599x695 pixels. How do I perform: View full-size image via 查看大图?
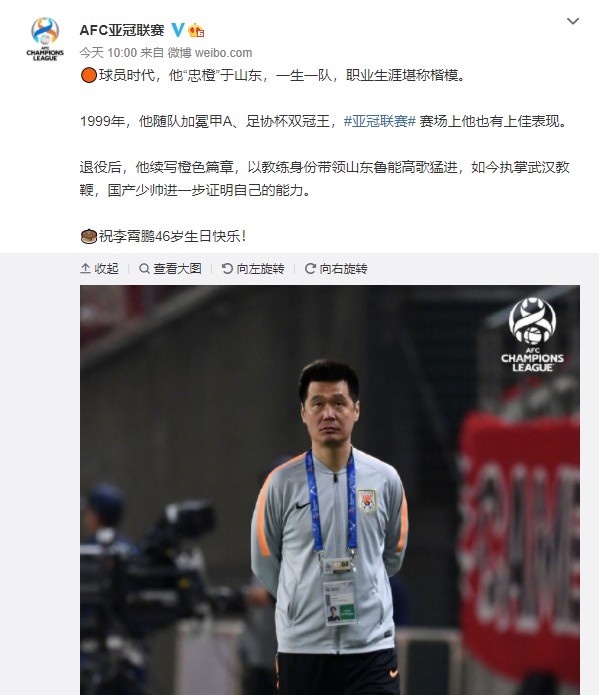click(170, 269)
